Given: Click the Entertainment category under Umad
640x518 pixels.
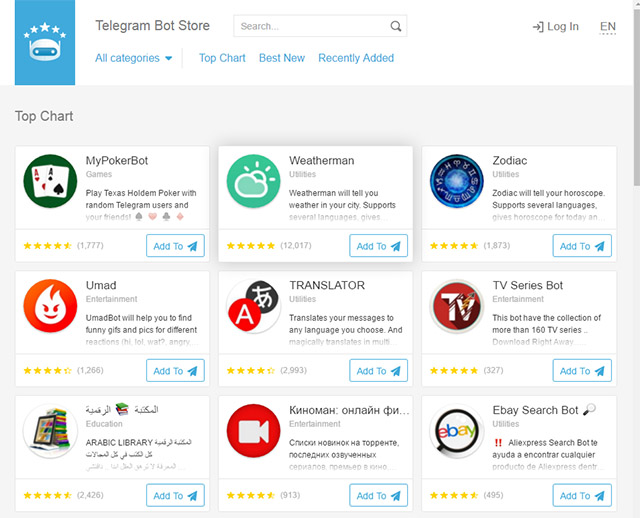Looking at the screenshot, I should pos(111,299).
